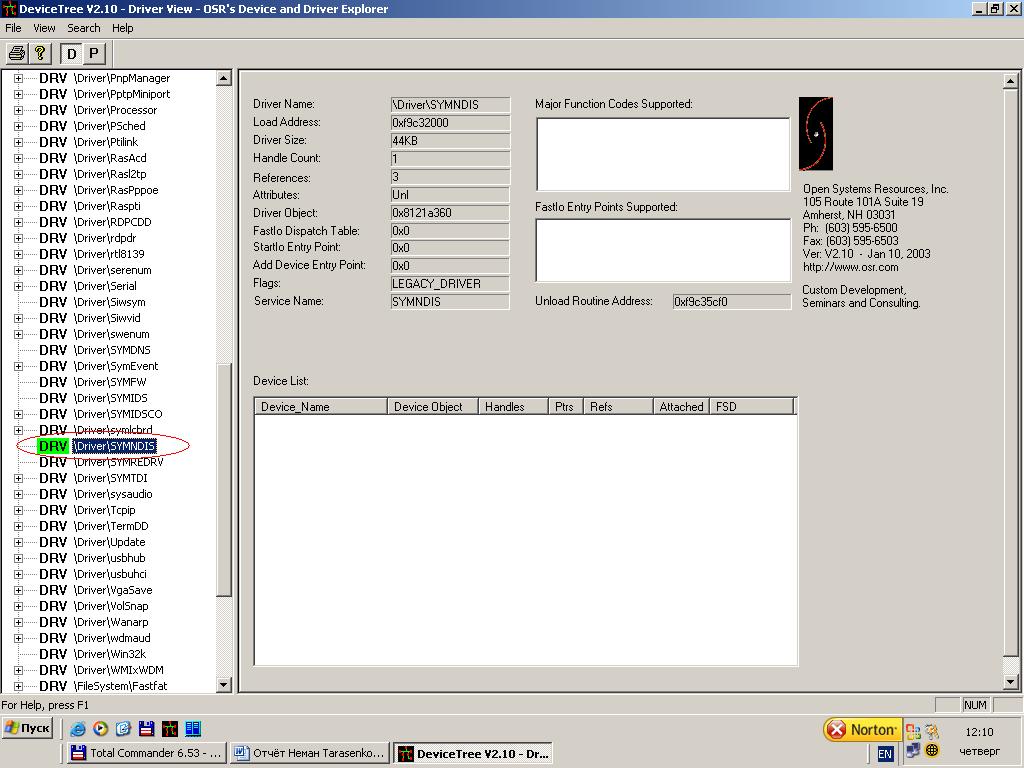The width and height of the screenshot is (1024, 768).
Task: Expand the \Driver\PnpManager tree node
Action: 18,78
